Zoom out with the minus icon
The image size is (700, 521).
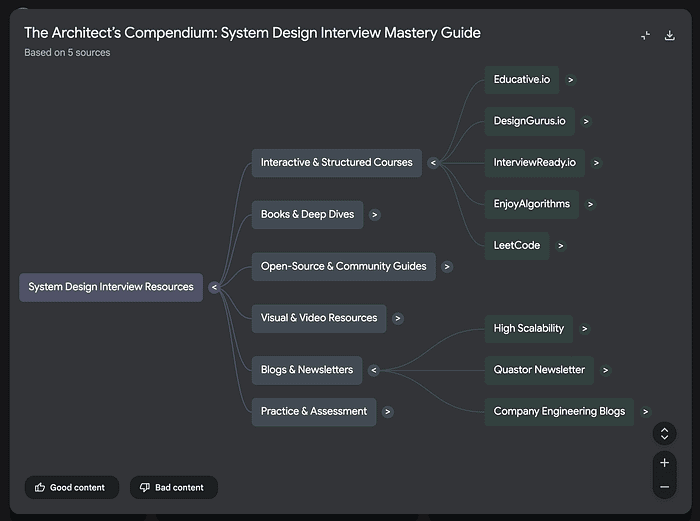pos(664,487)
